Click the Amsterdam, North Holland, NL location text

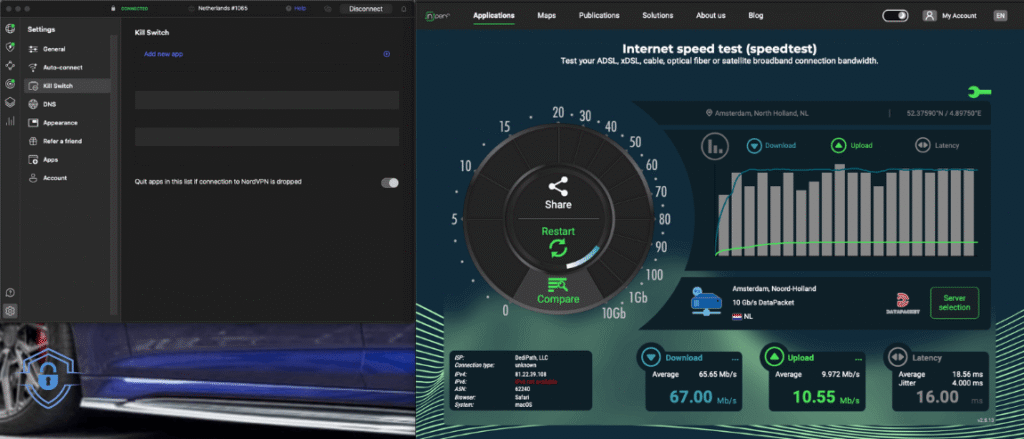coord(761,113)
